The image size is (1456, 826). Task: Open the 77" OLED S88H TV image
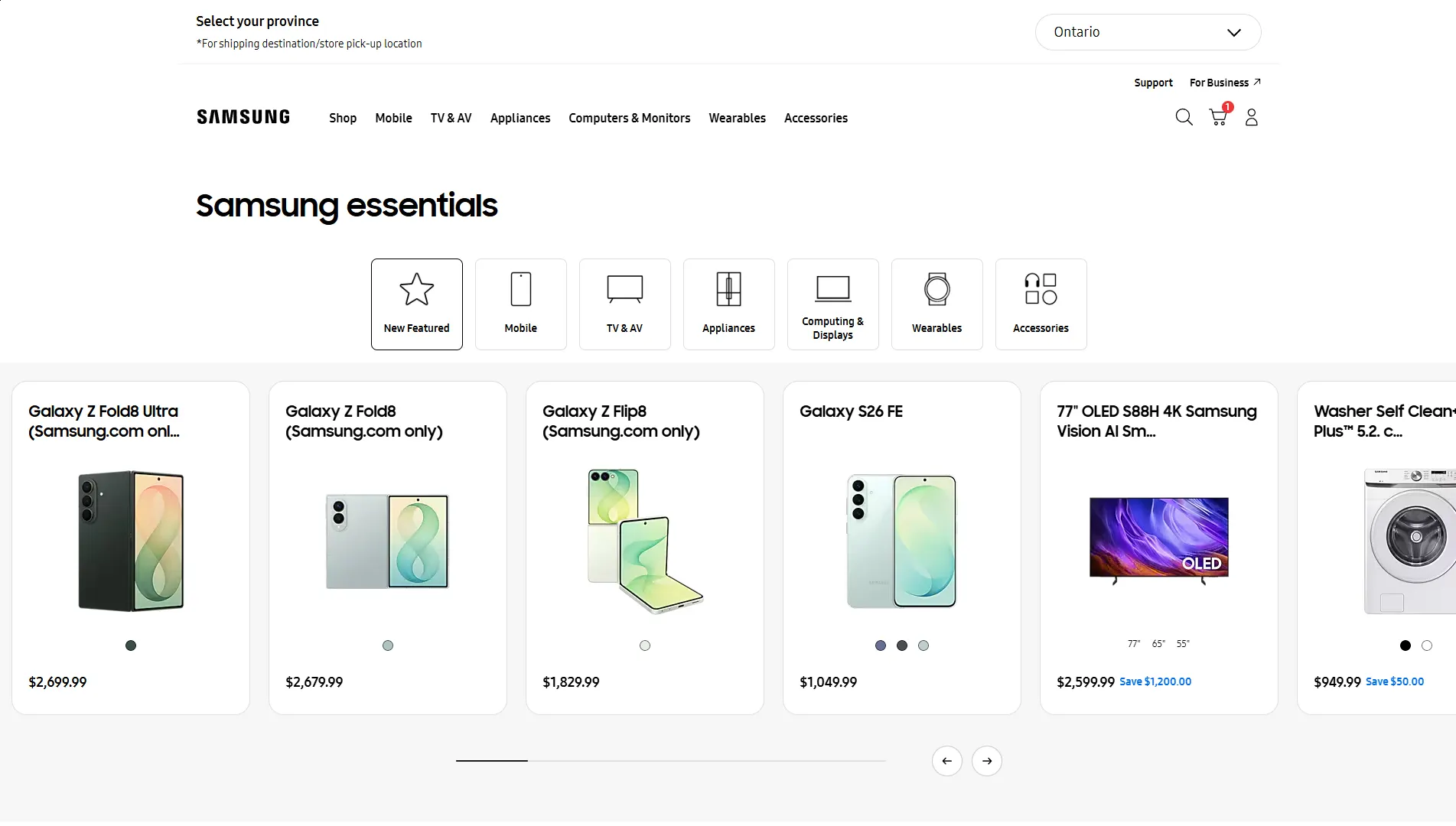[x=1159, y=541]
